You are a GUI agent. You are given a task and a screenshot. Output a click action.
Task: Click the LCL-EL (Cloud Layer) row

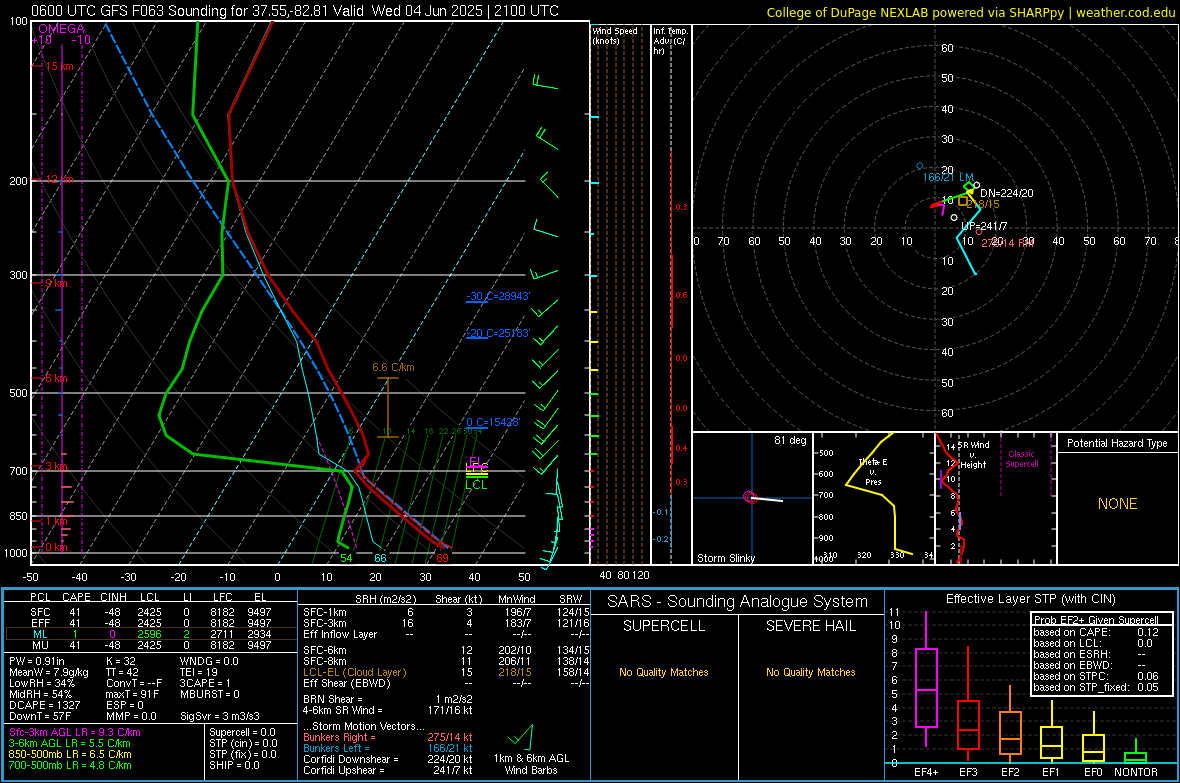click(x=446, y=672)
